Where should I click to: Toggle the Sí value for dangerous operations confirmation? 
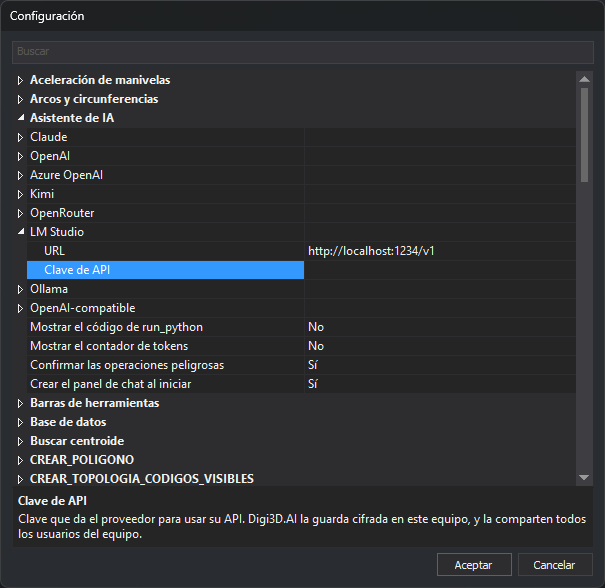point(440,365)
